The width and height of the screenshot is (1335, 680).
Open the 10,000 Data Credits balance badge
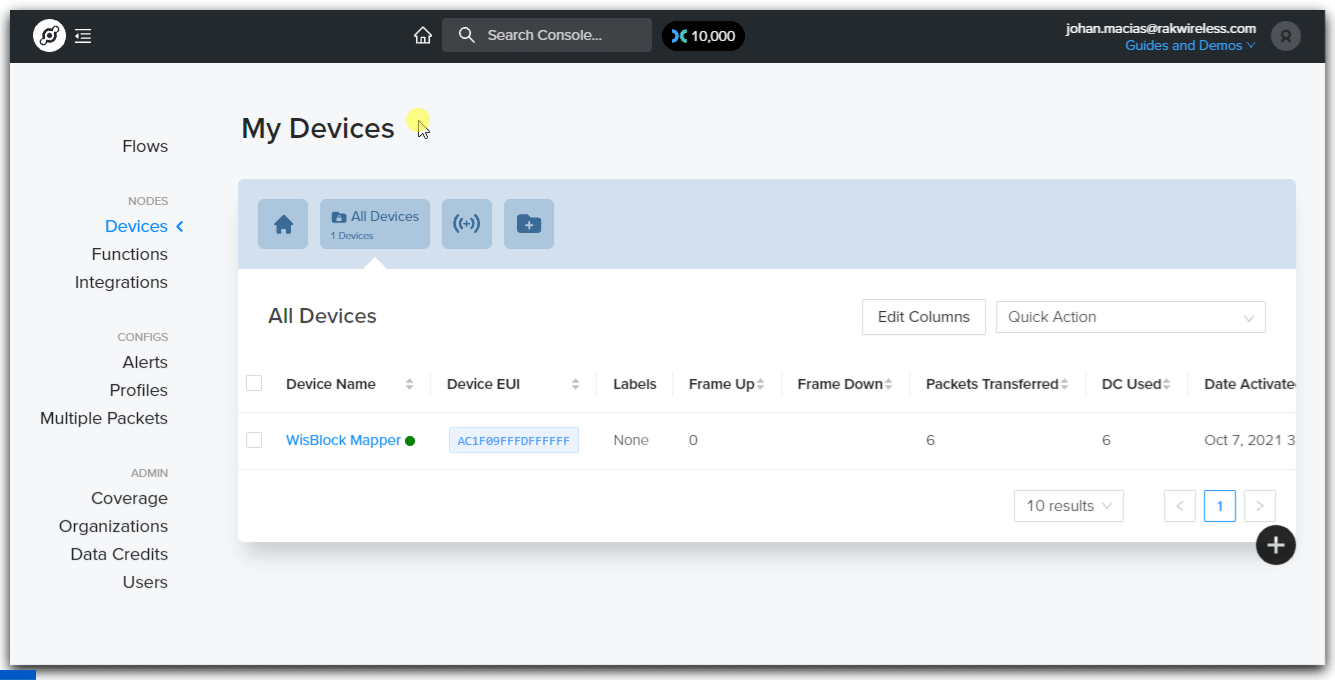tap(703, 36)
